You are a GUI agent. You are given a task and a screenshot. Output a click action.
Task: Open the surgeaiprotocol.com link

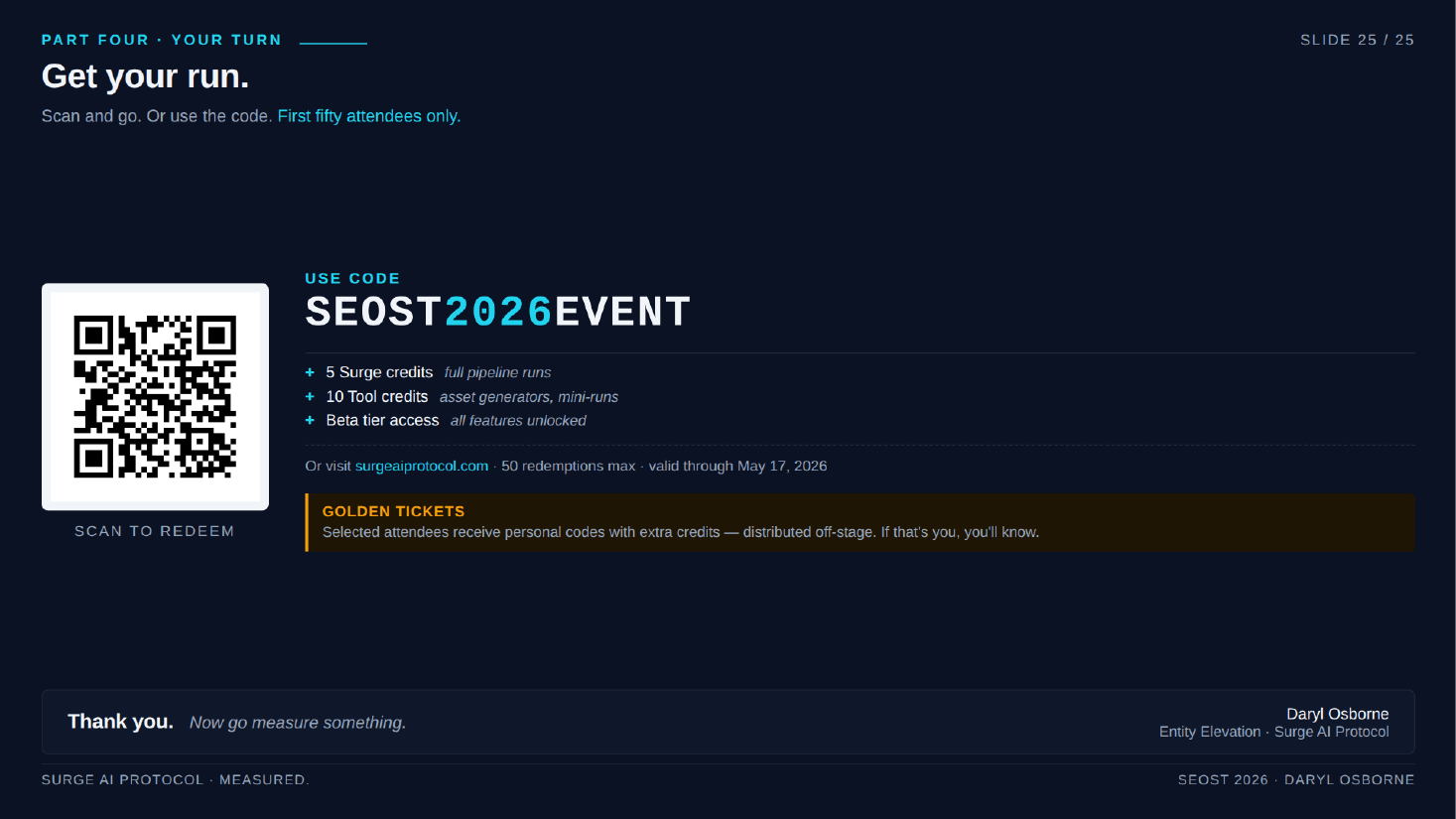click(422, 466)
